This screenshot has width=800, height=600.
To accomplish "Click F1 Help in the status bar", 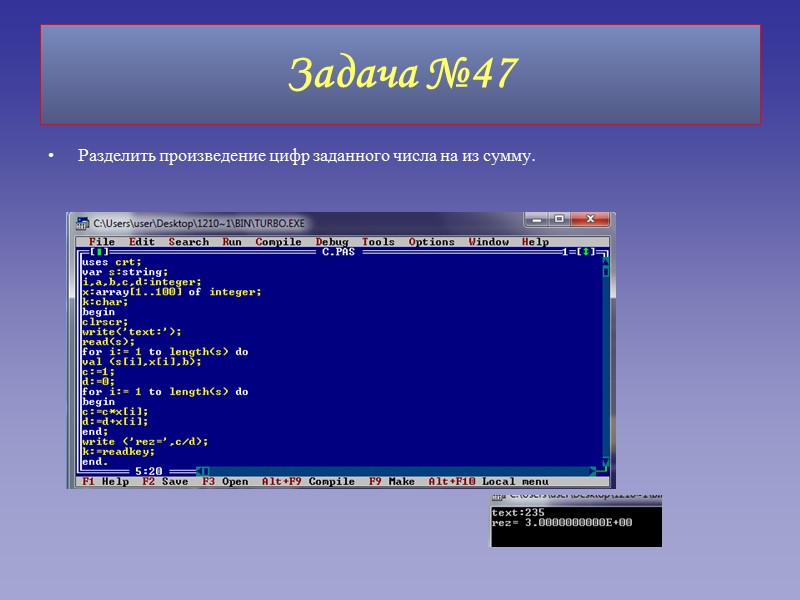I will (x=105, y=481).
